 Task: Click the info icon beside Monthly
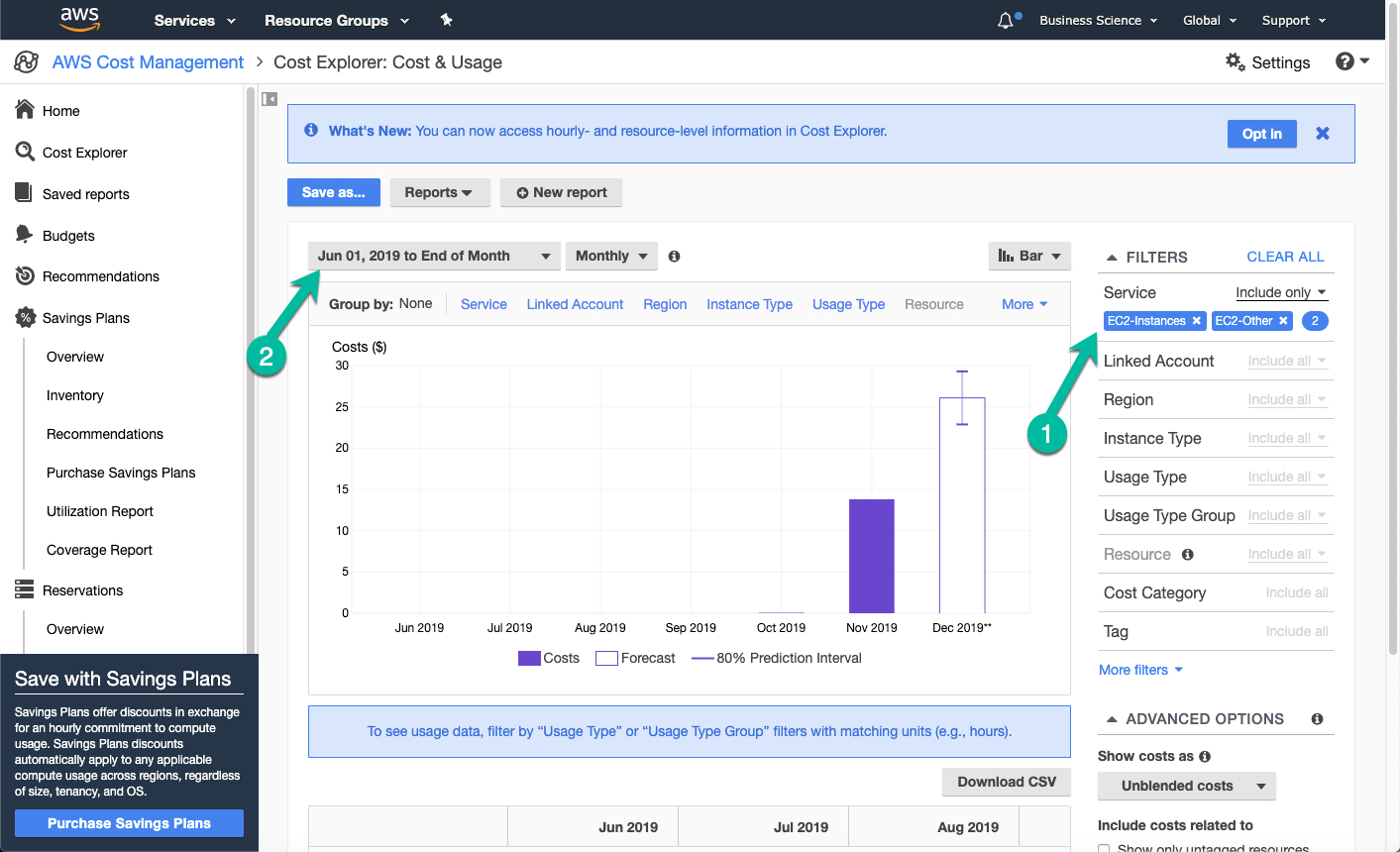pyautogui.click(x=674, y=256)
